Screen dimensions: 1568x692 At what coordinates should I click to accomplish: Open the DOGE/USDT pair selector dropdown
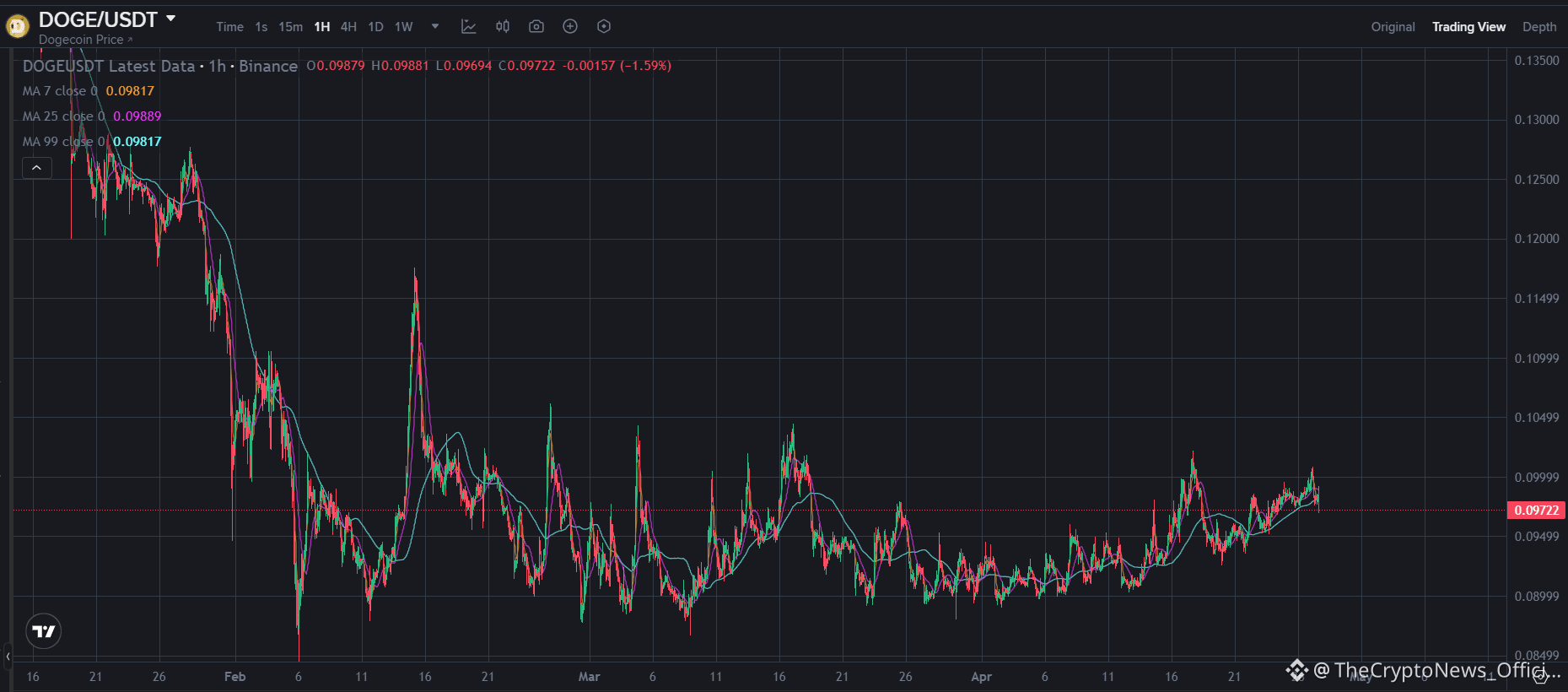coord(170,19)
